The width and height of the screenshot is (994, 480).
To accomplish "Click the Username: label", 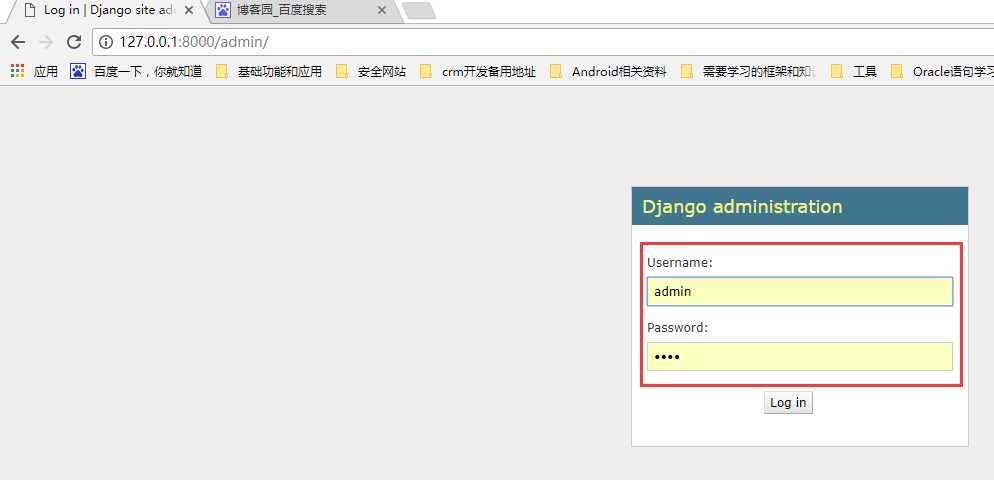I will click(x=680, y=263).
